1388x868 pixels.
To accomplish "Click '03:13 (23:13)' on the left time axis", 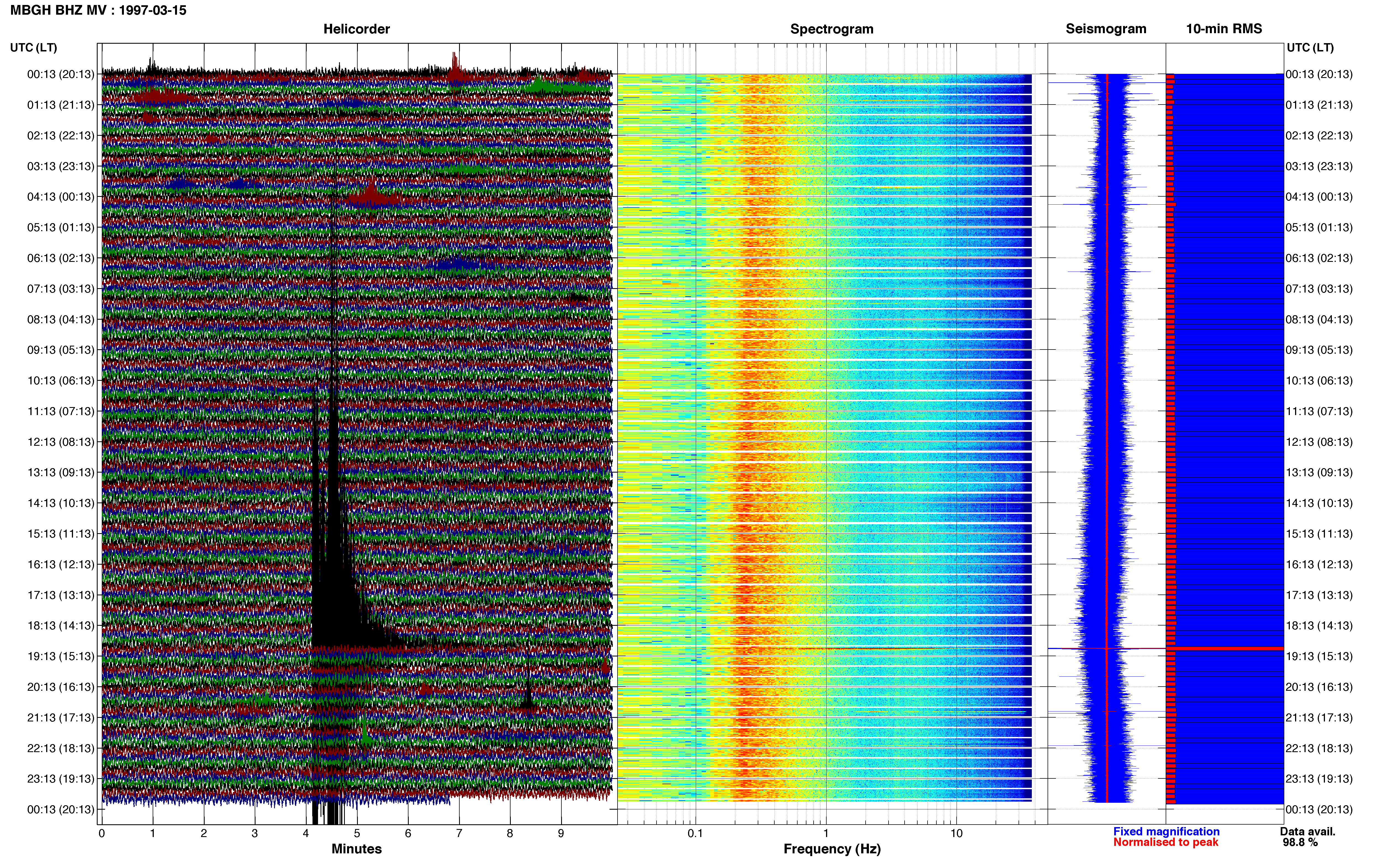I will click(x=61, y=166).
